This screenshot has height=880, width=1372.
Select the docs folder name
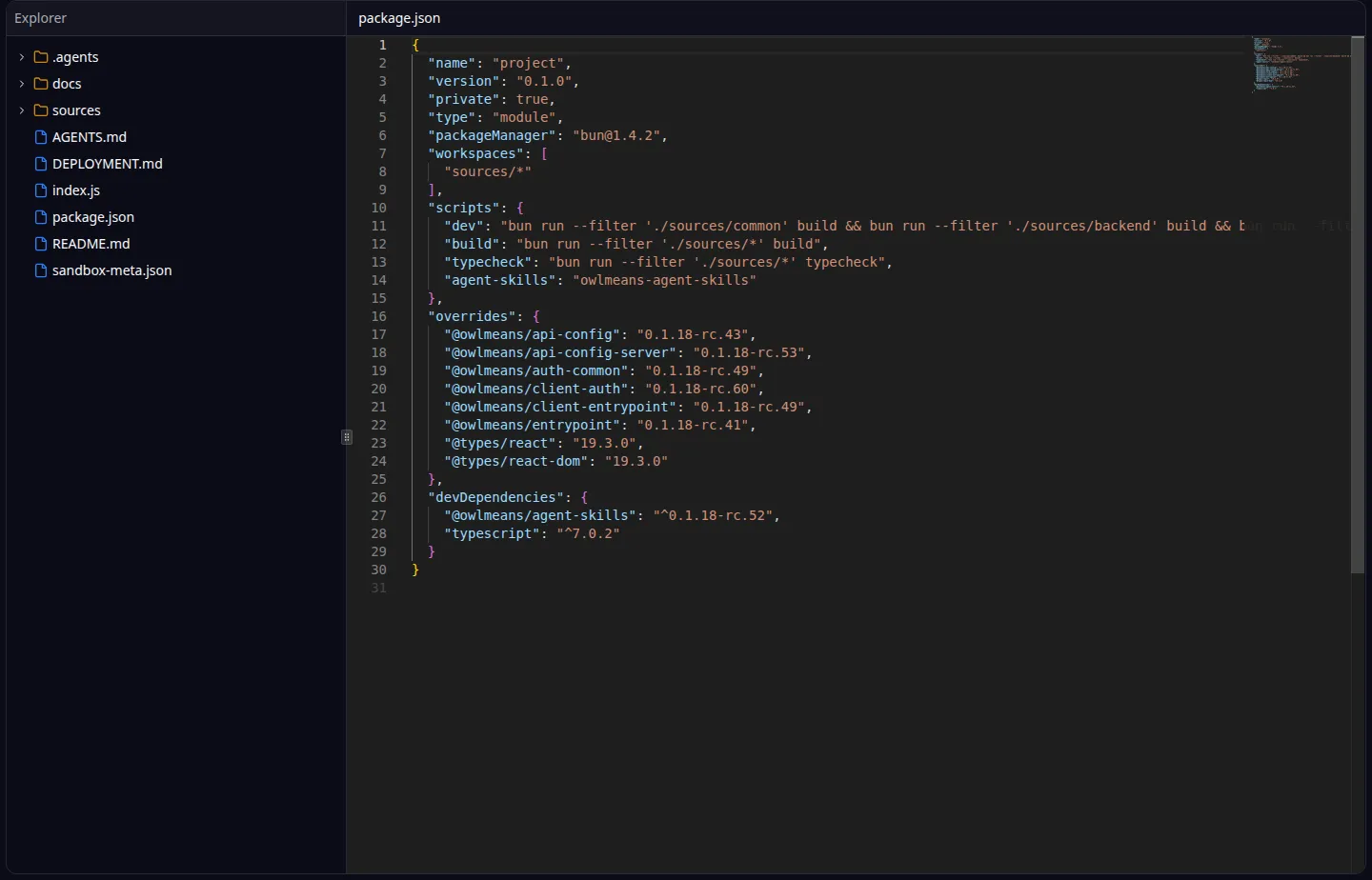[67, 84]
